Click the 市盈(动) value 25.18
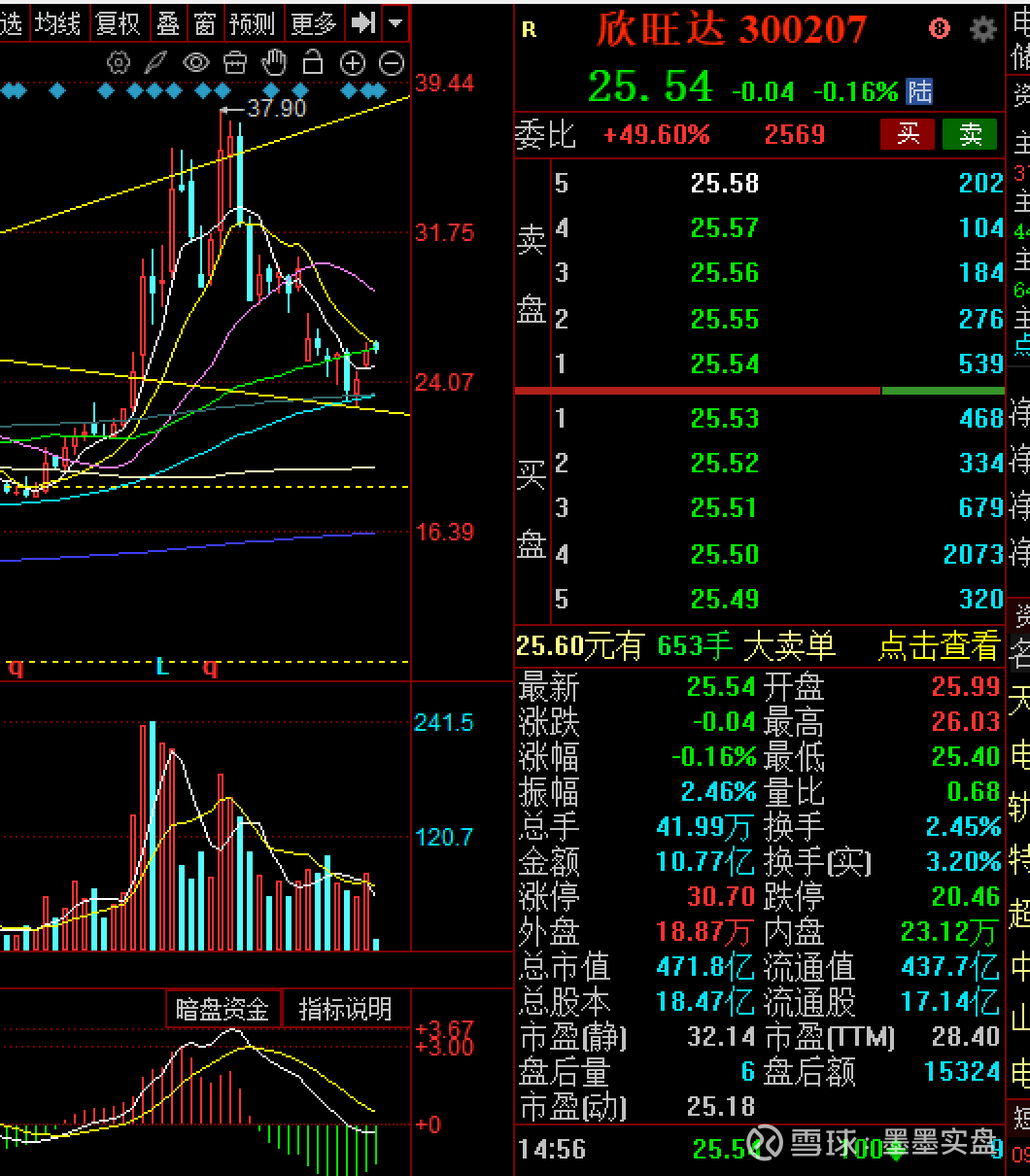 tap(721, 1106)
